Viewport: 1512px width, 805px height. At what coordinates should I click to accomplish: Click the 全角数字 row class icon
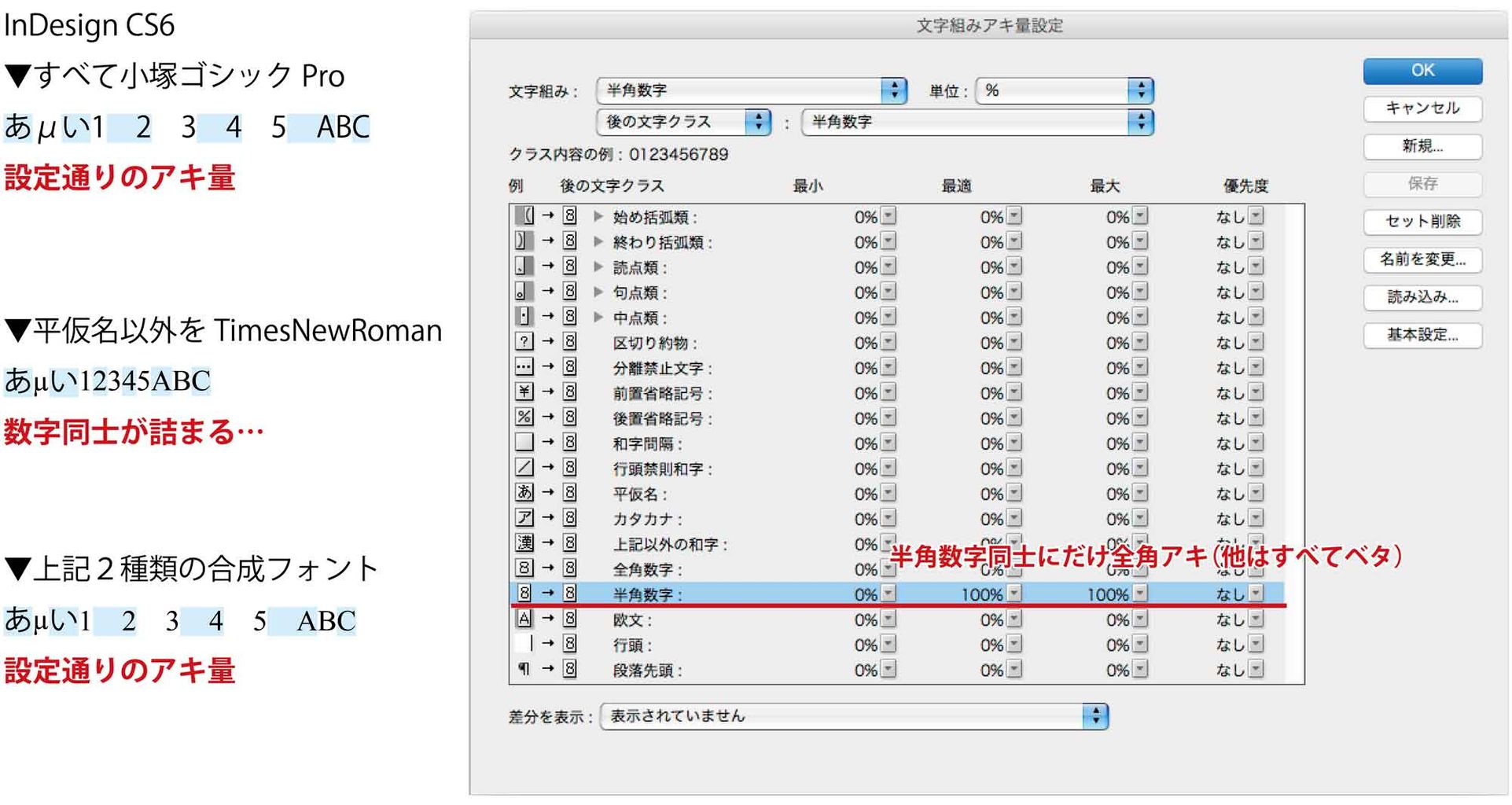point(524,568)
